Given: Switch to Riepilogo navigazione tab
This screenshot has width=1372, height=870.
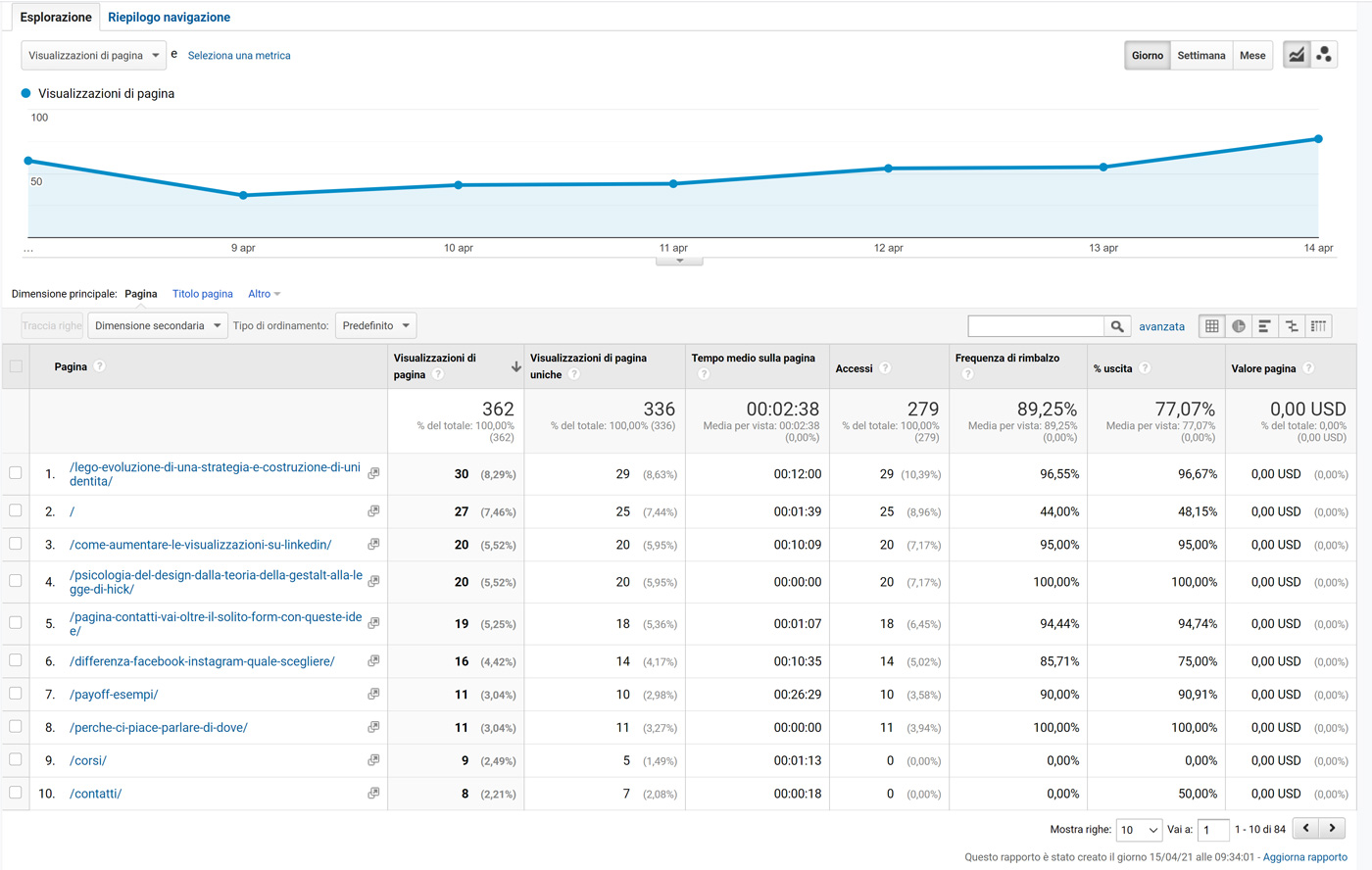Looking at the screenshot, I should pyautogui.click(x=169, y=17).
